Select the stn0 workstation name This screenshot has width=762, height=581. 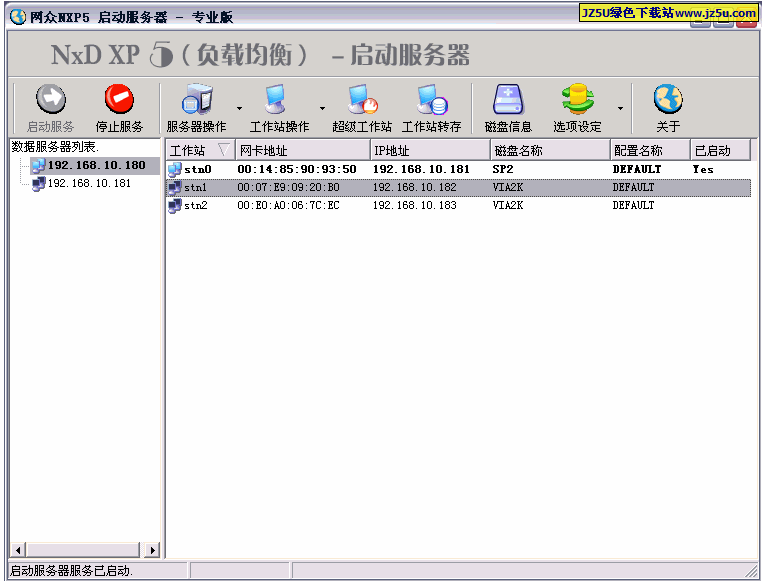tap(198, 170)
